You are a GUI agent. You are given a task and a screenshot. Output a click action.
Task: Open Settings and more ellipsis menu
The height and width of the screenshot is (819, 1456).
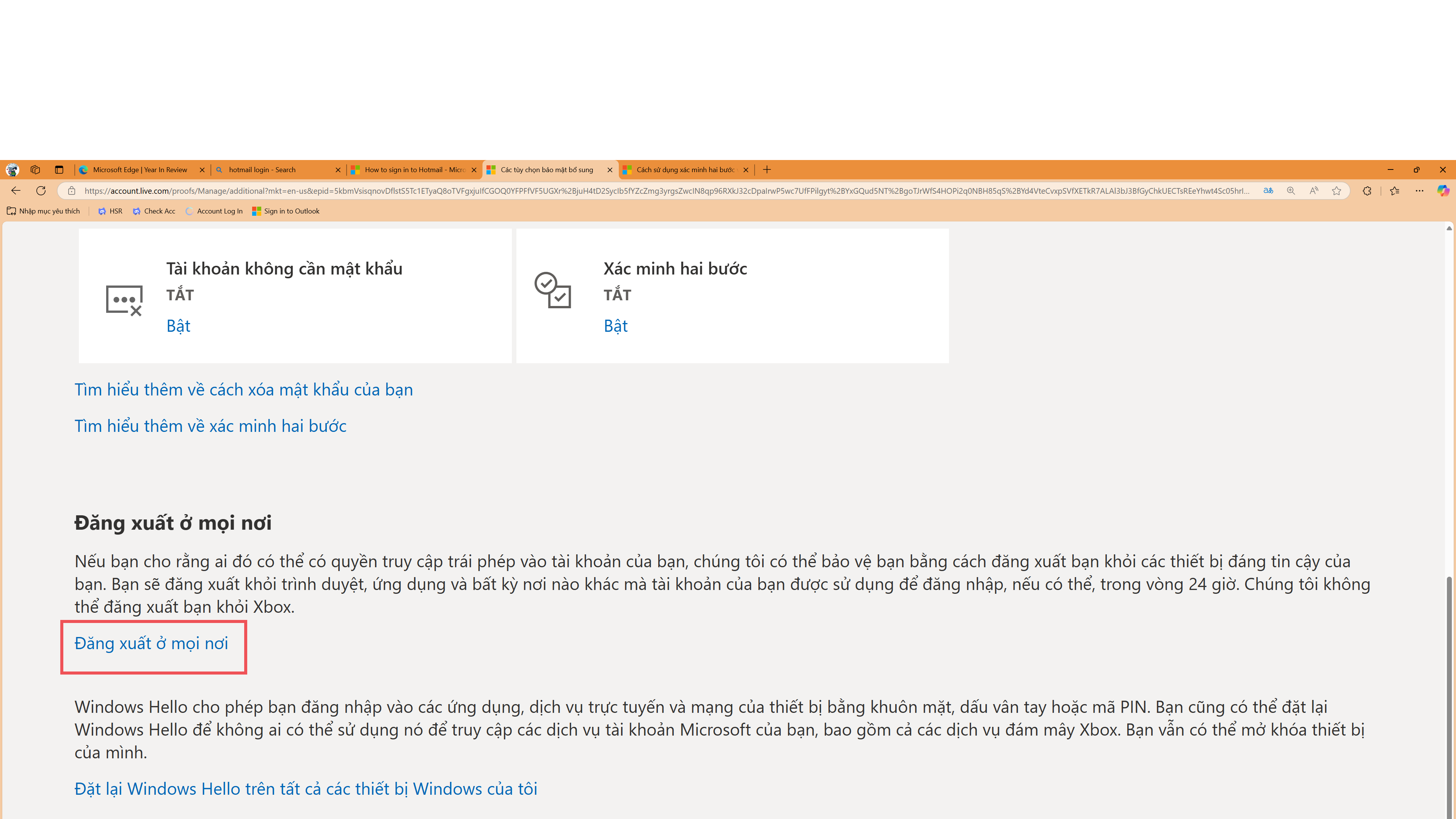click(1419, 191)
